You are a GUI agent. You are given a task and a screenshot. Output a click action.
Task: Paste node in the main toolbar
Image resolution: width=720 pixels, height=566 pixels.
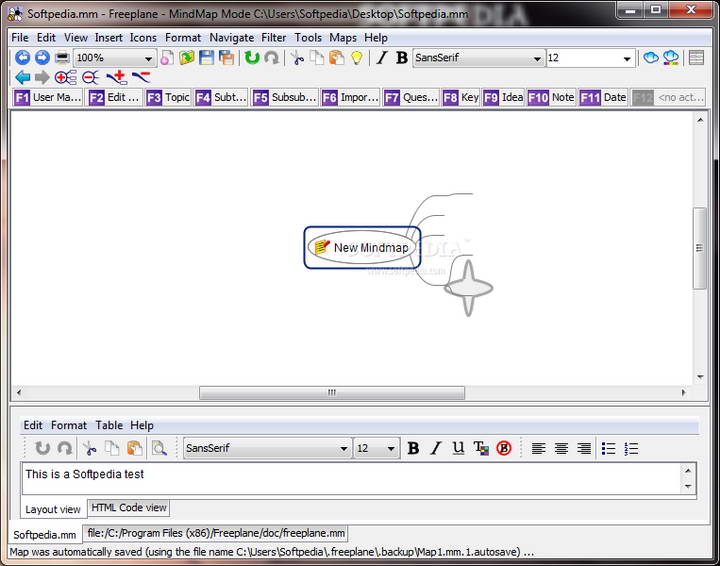pos(337,58)
